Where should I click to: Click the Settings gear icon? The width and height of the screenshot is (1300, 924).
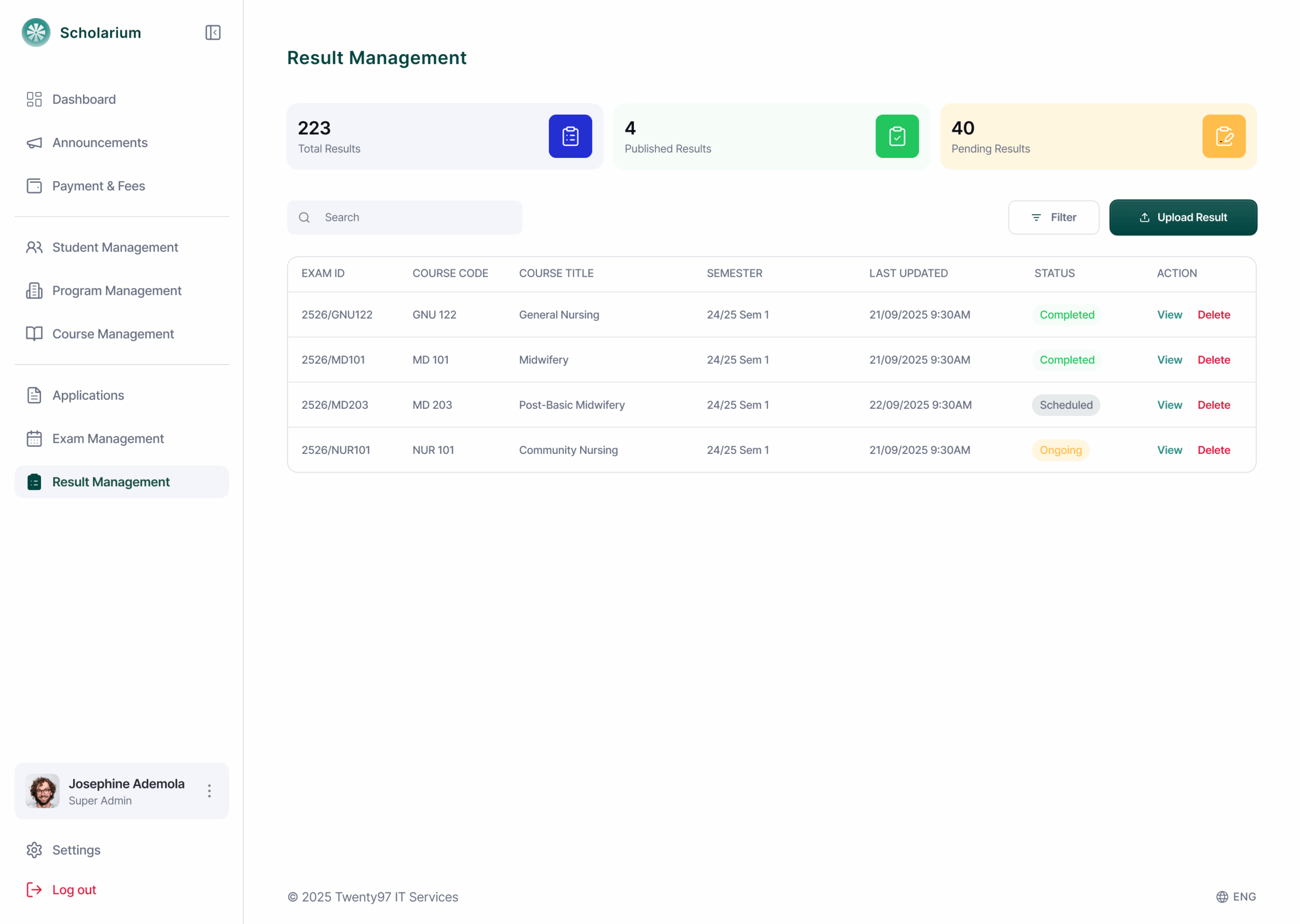(x=34, y=849)
